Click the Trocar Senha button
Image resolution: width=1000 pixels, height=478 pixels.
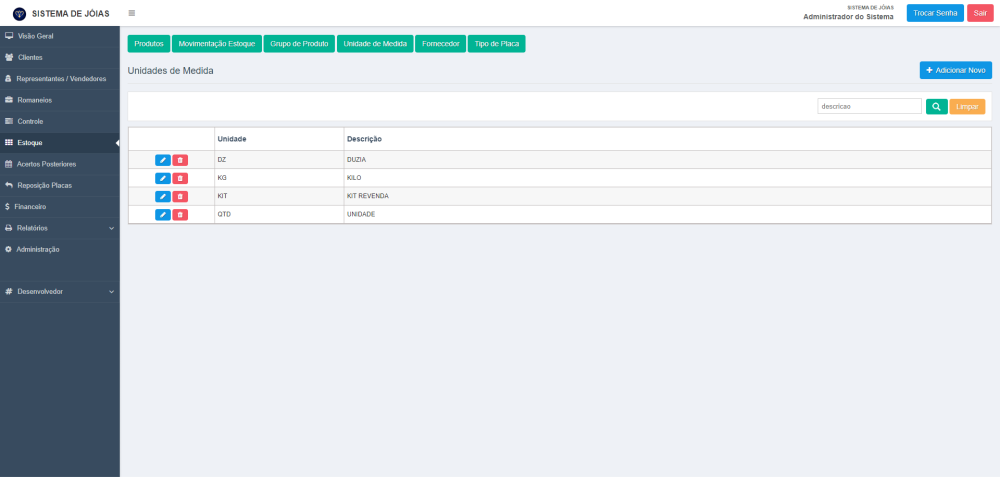(x=935, y=13)
